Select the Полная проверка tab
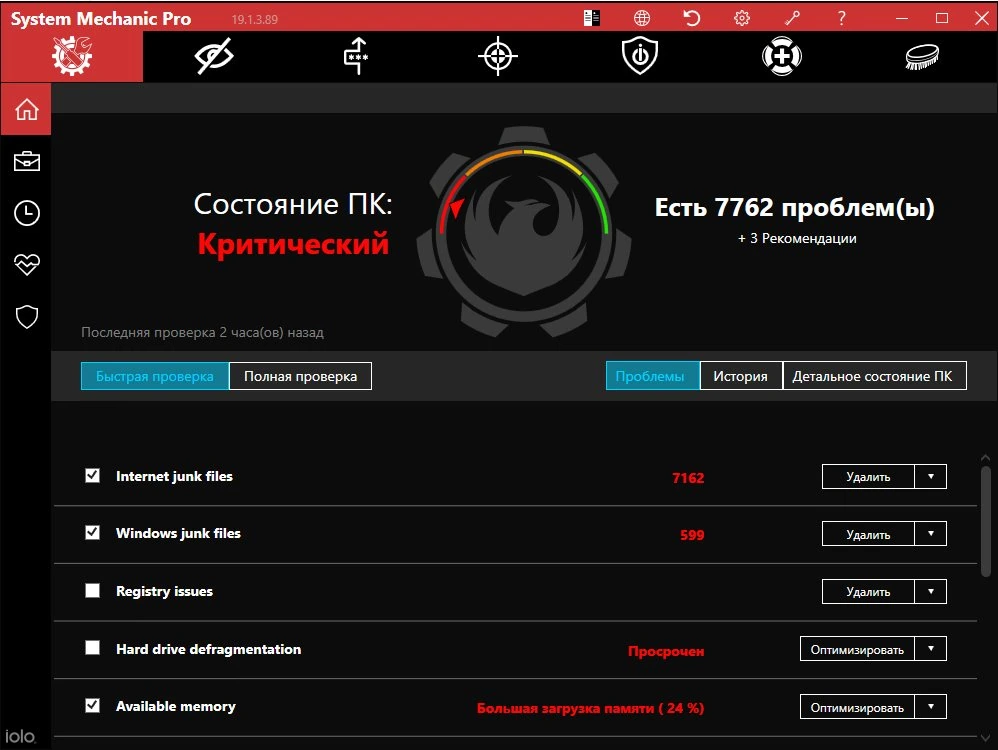This screenshot has width=998, height=750. tap(300, 376)
